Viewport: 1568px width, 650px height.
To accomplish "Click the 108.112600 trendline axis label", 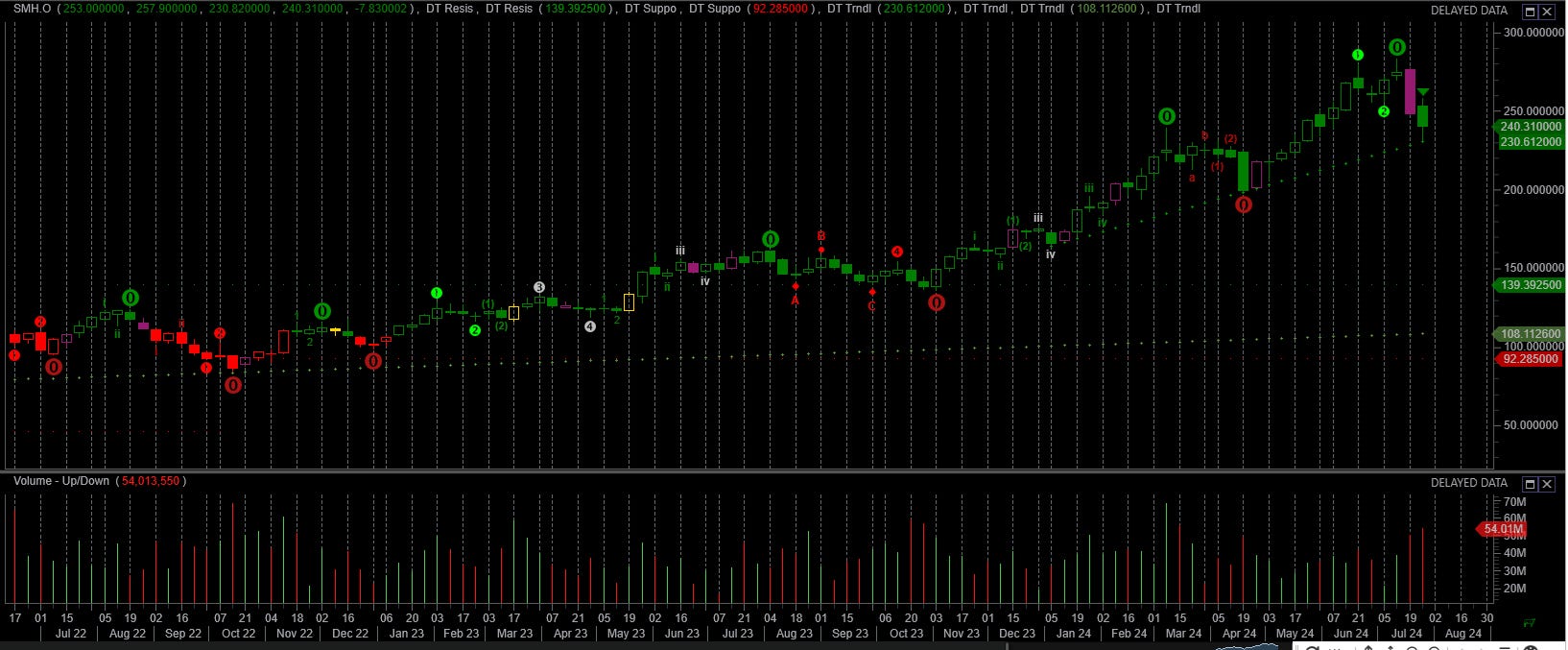I will click(1531, 334).
